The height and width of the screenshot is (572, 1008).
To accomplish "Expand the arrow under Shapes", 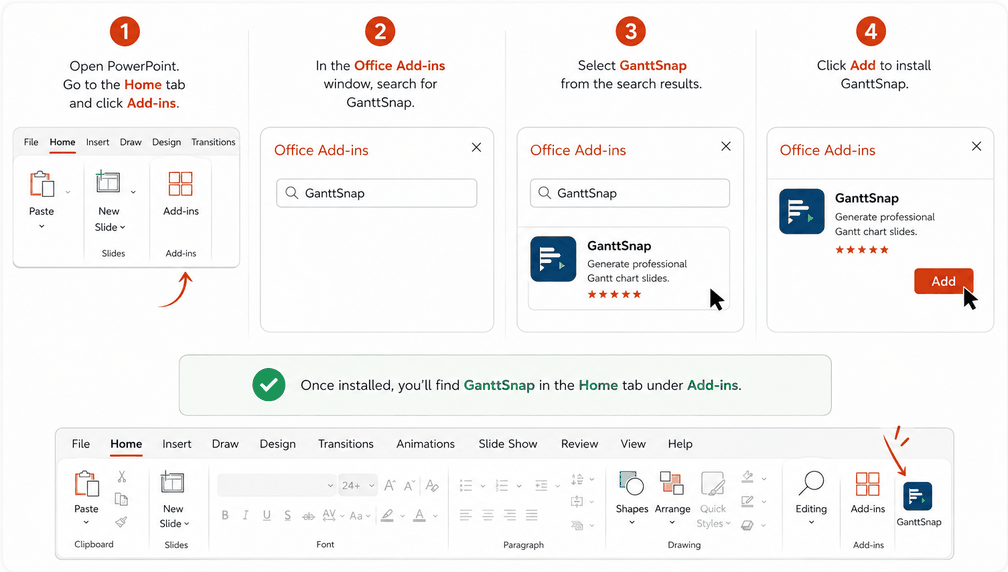I will [632, 523].
